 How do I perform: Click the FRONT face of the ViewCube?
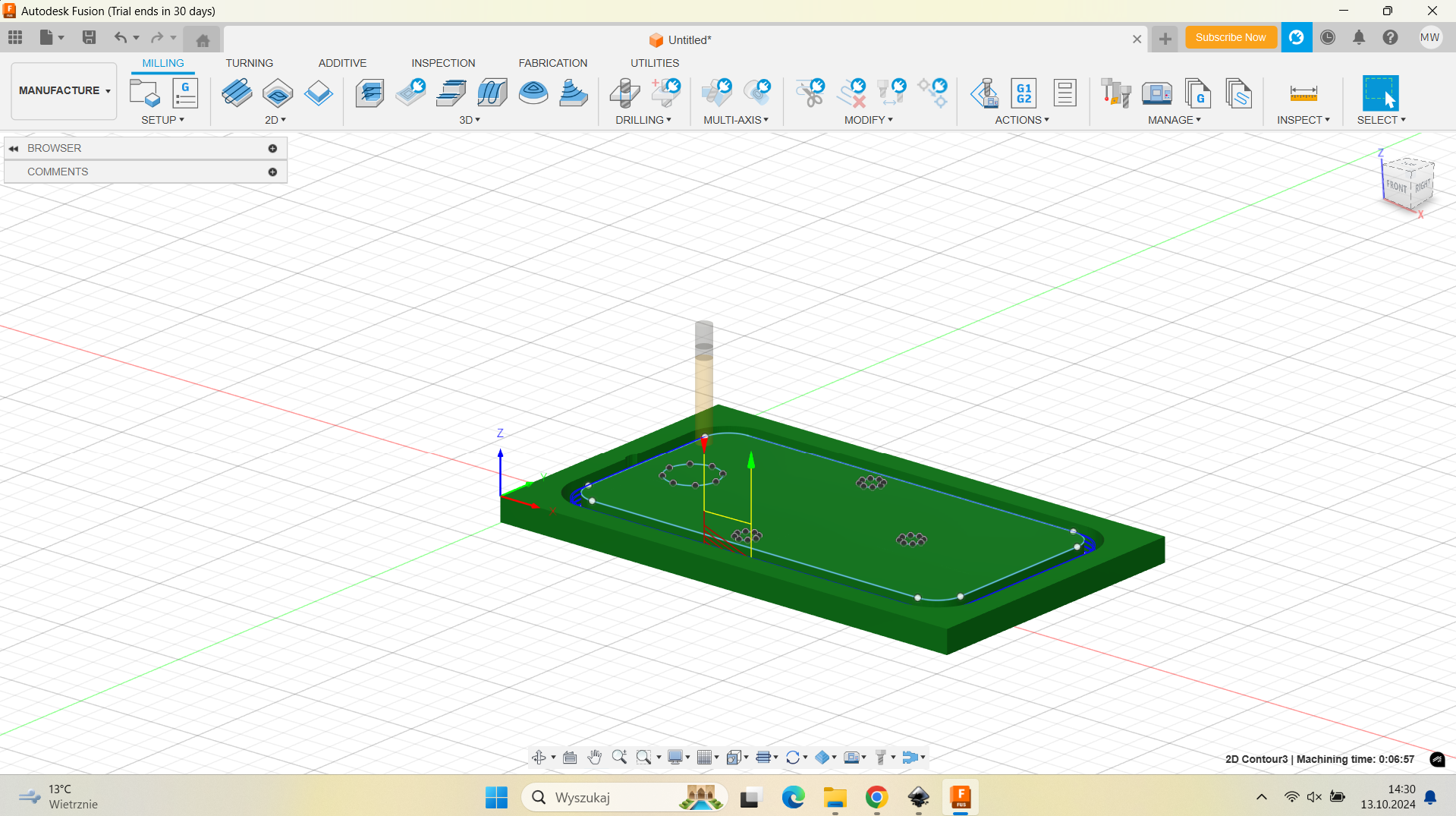tap(1396, 187)
